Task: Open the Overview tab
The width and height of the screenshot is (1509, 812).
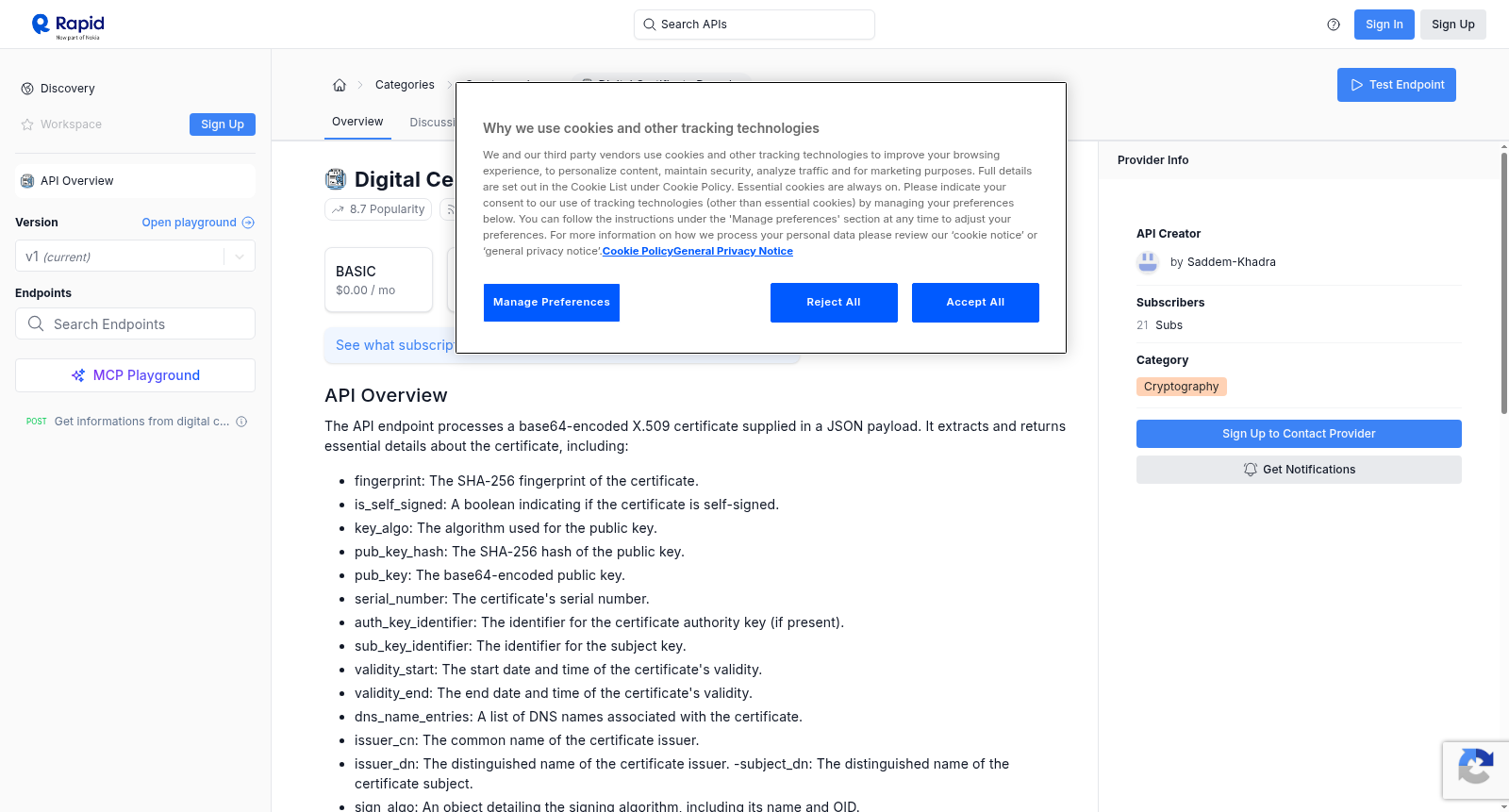Action: point(357,122)
